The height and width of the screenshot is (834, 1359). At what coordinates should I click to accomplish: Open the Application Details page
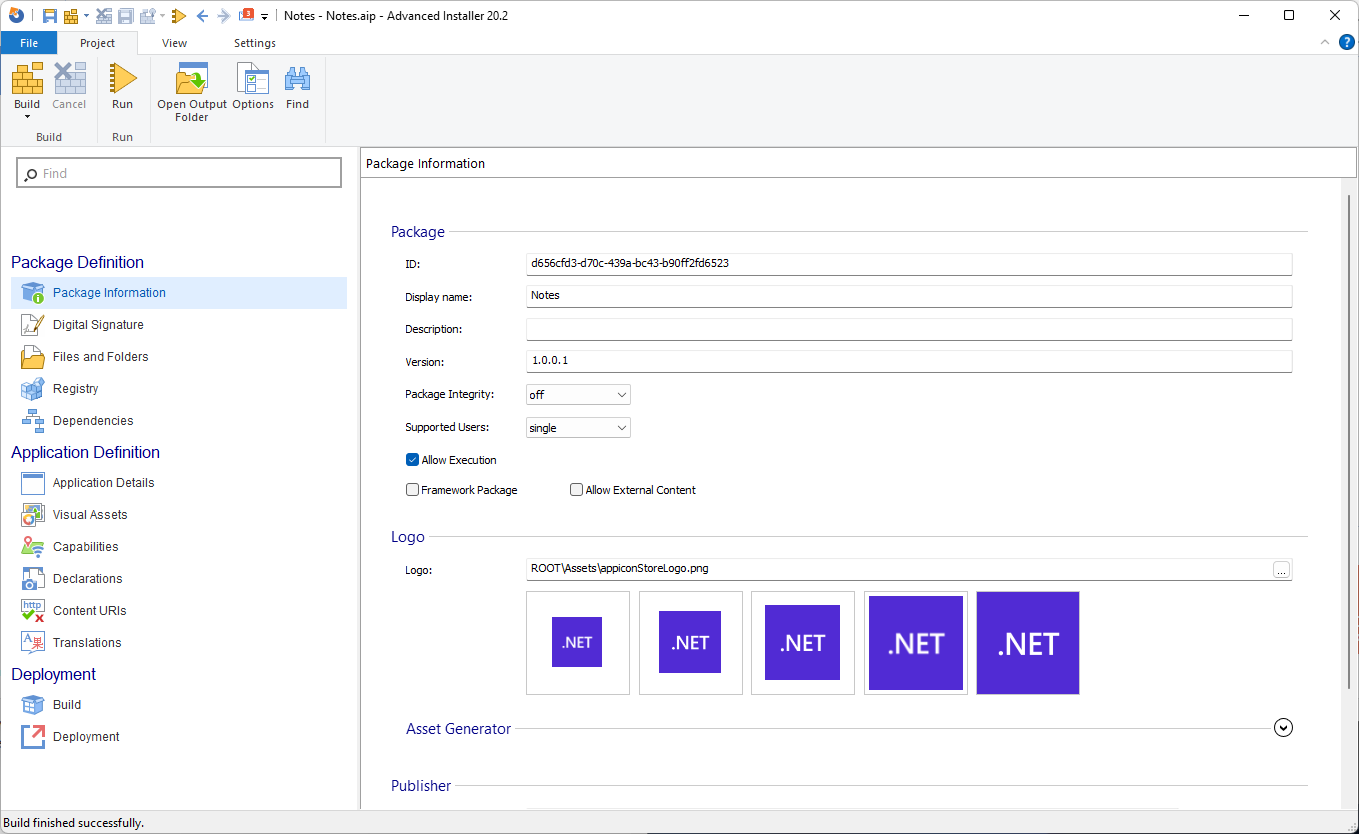pyautogui.click(x=103, y=483)
